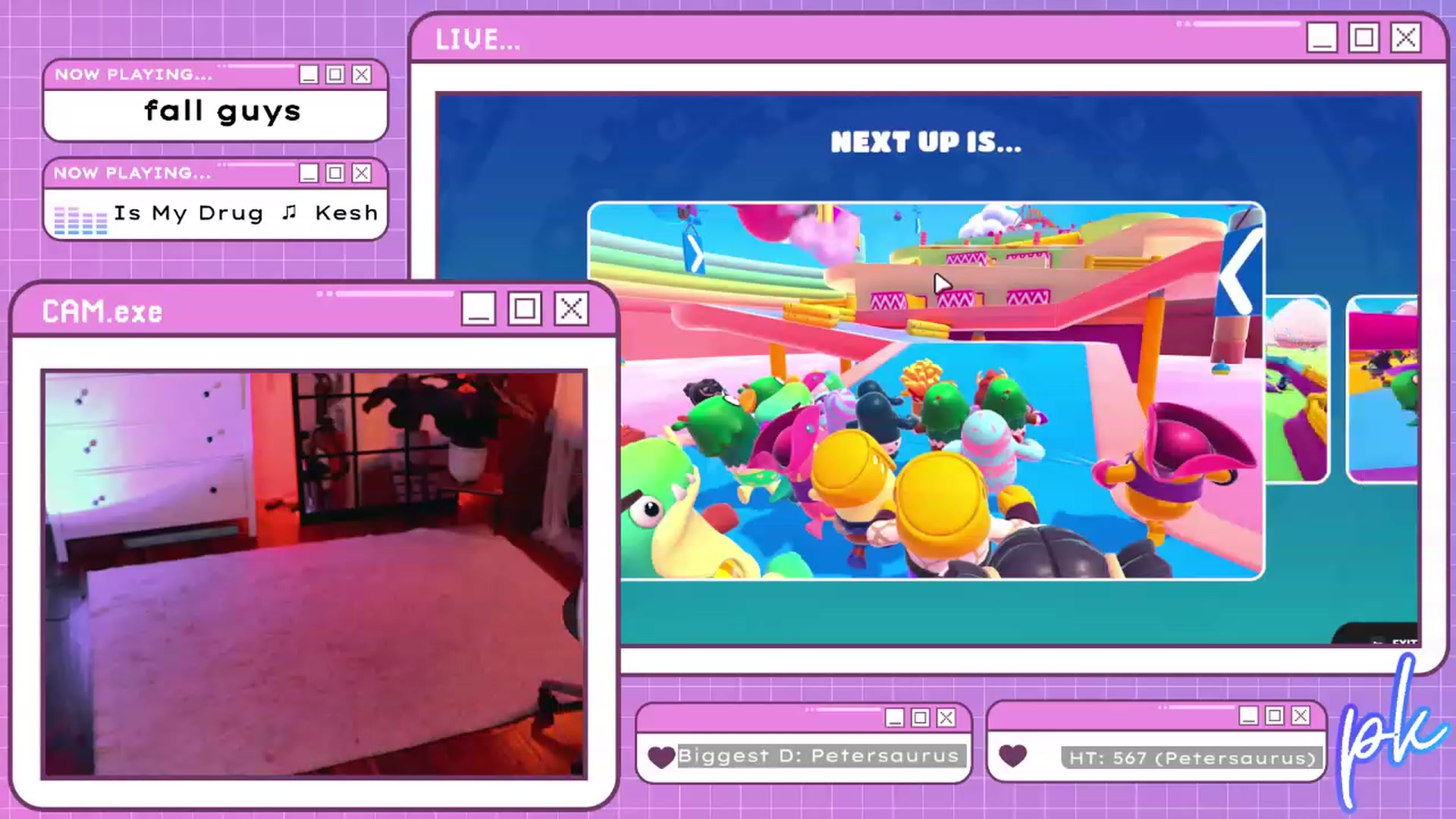
Task: Click the 'fall guys' game title text
Action: click(222, 111)
